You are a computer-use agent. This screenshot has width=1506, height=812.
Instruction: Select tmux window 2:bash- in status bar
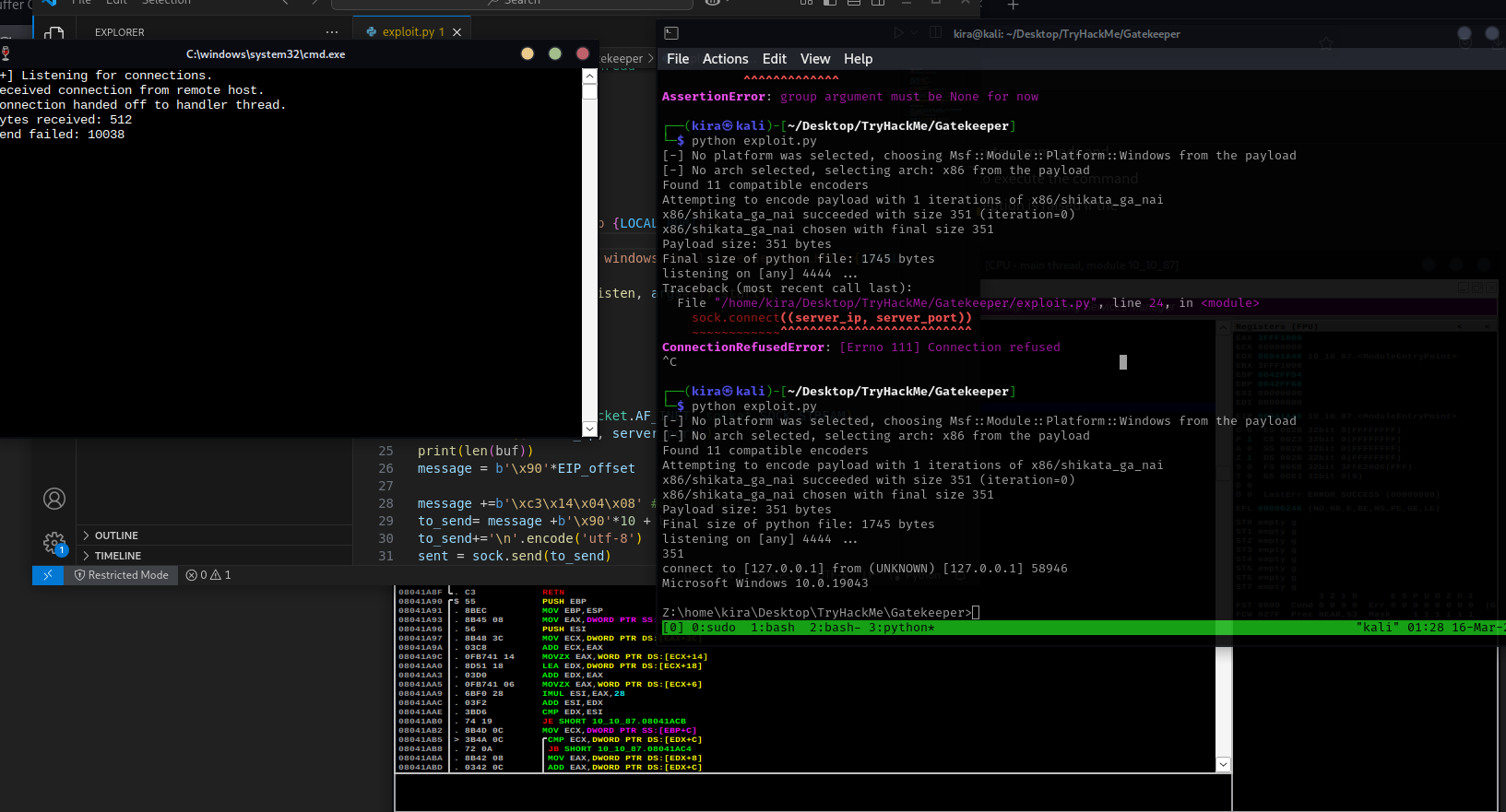click(836, 628)
